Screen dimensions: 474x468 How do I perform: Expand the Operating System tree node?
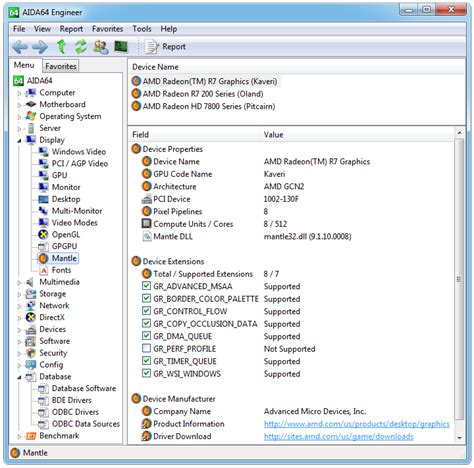[x=19, y=117]
